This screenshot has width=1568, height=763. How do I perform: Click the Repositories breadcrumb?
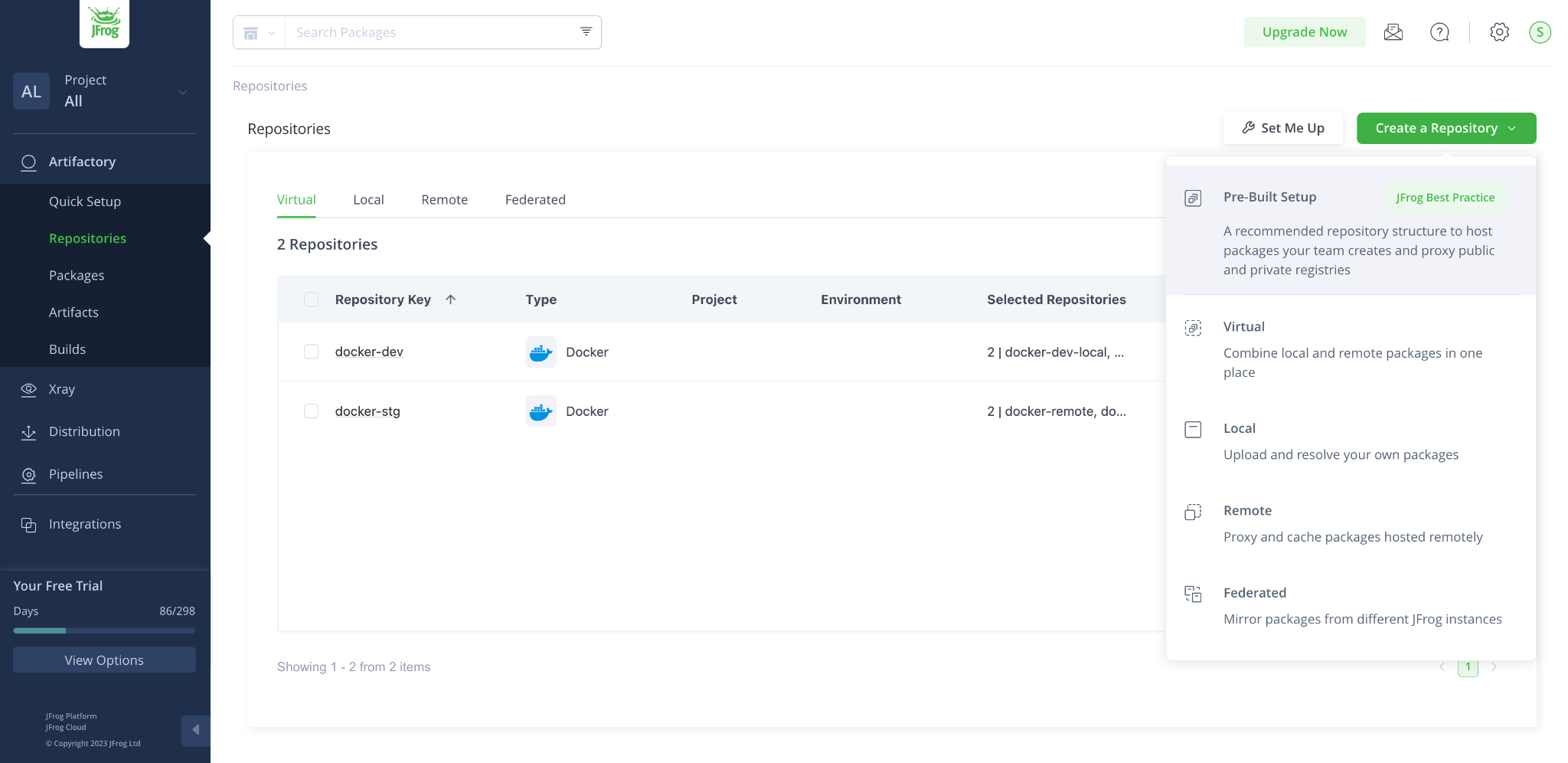[x=269, y=86]
